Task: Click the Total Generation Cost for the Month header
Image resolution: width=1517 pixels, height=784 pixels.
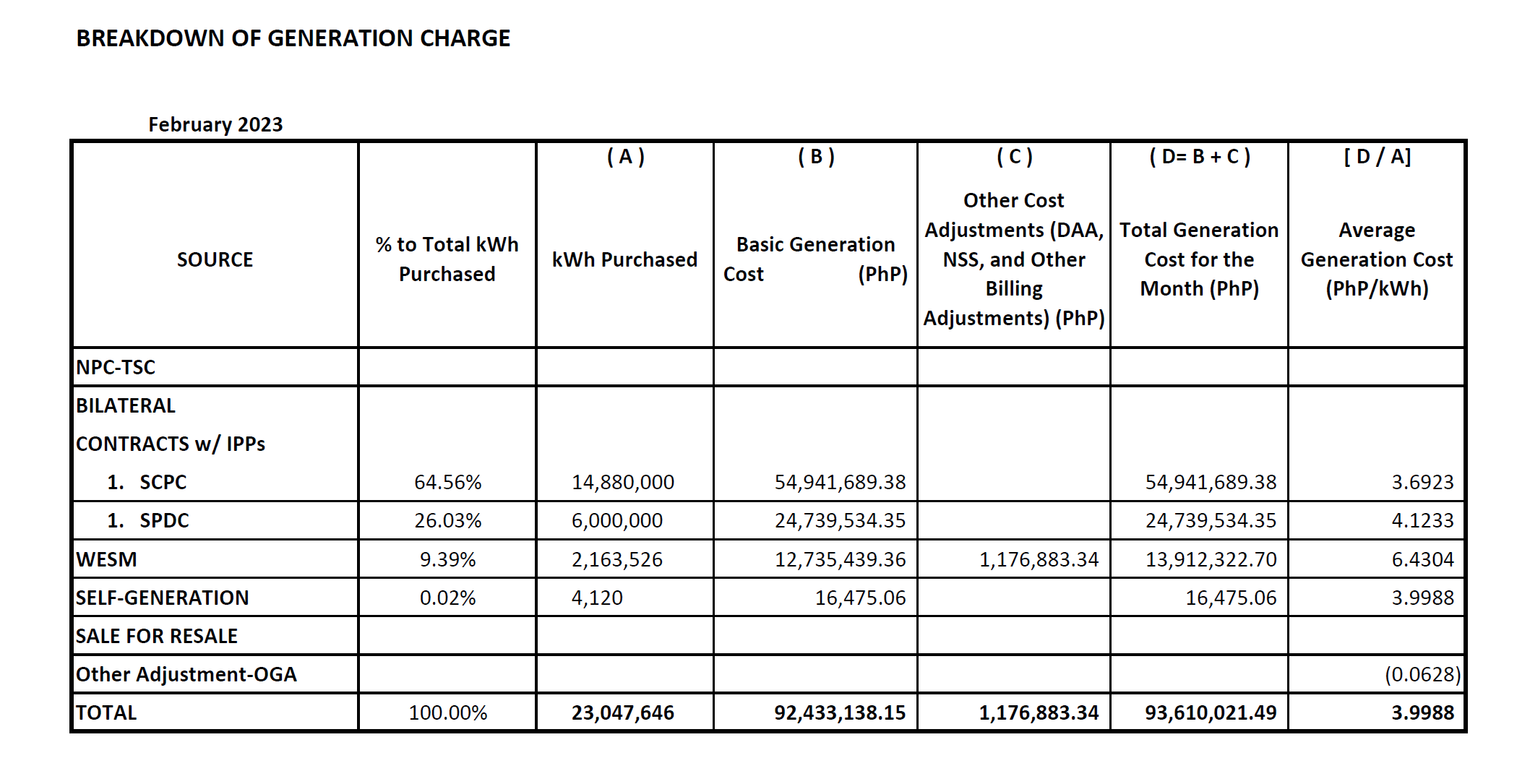Action: (x=1200, y=259)
